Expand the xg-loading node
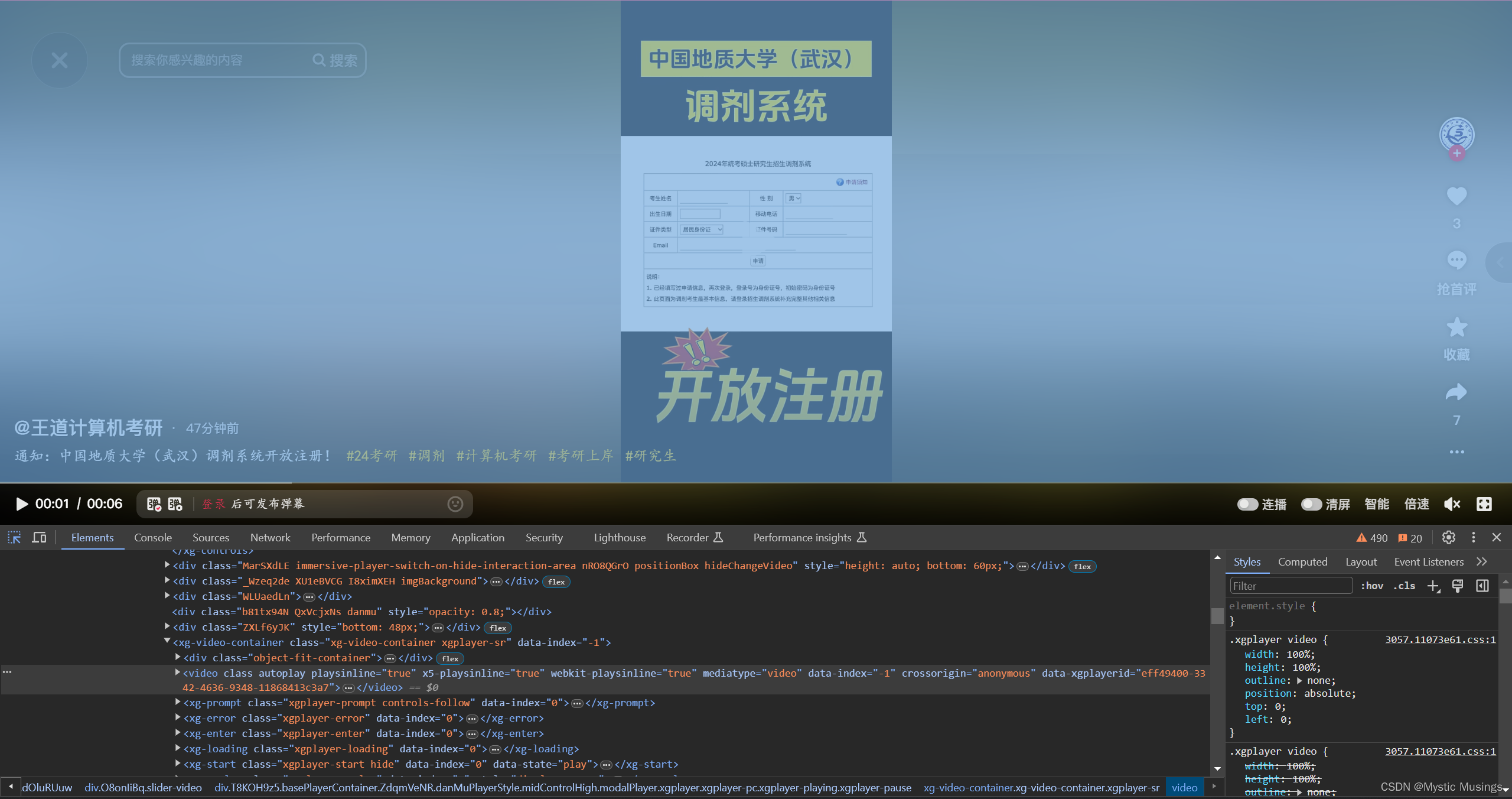Image resolution: width=1512 pixels, height=799 pixels. coord(178,748)
